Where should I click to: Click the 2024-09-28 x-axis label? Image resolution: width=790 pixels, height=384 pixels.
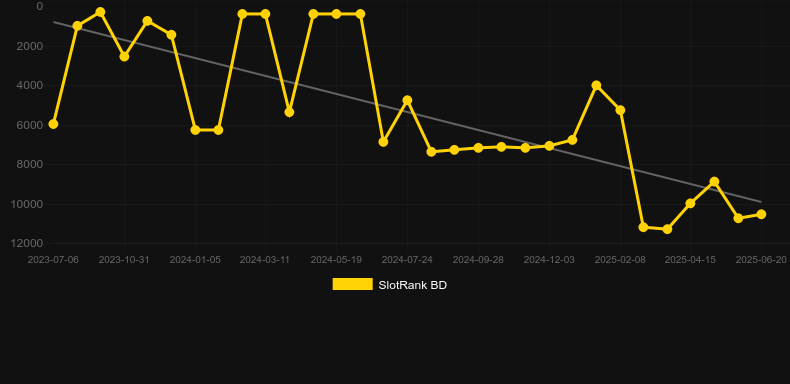[478, 260]
